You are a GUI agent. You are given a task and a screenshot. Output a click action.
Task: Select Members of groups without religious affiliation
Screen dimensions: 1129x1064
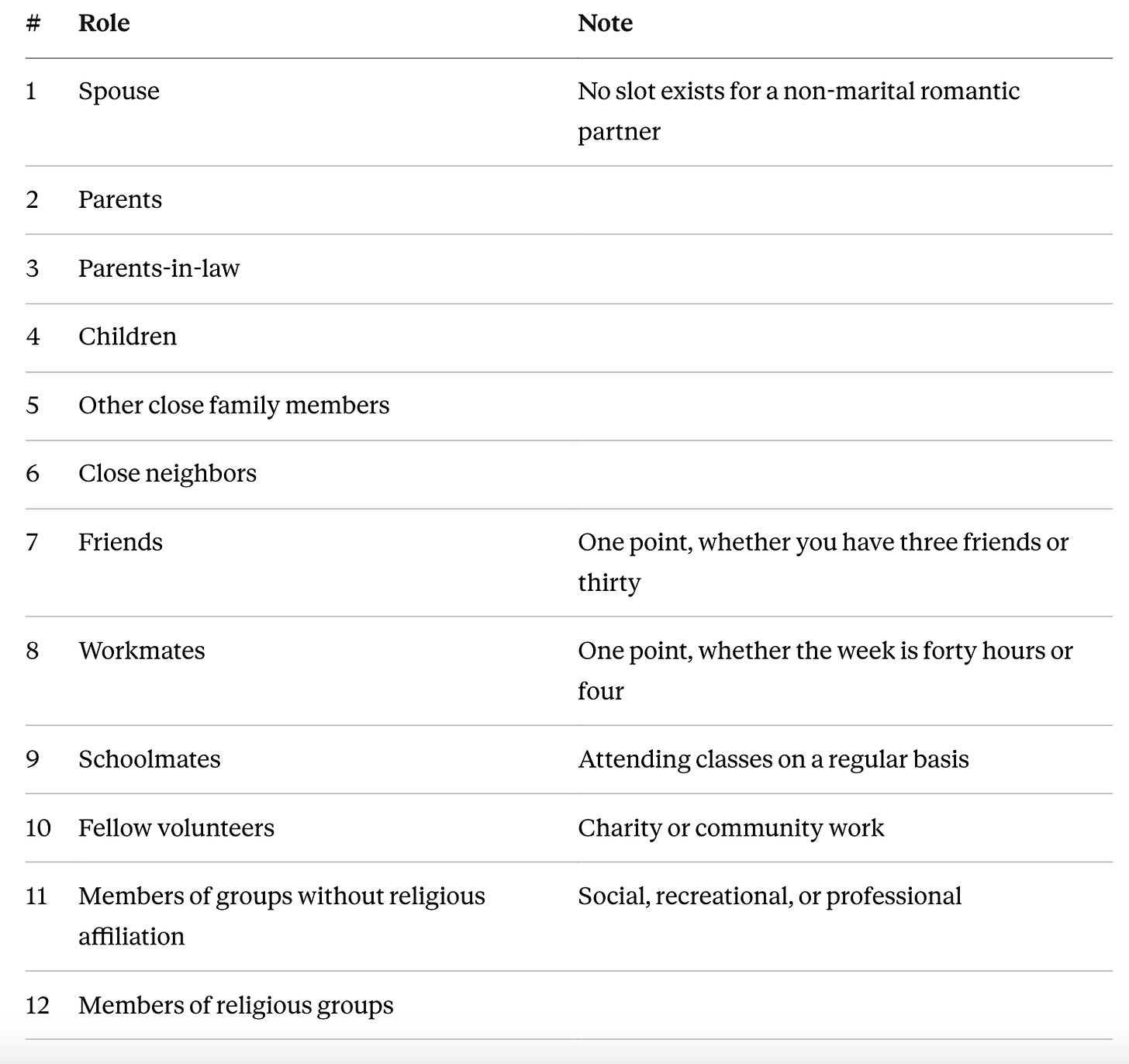click(281, 916)
